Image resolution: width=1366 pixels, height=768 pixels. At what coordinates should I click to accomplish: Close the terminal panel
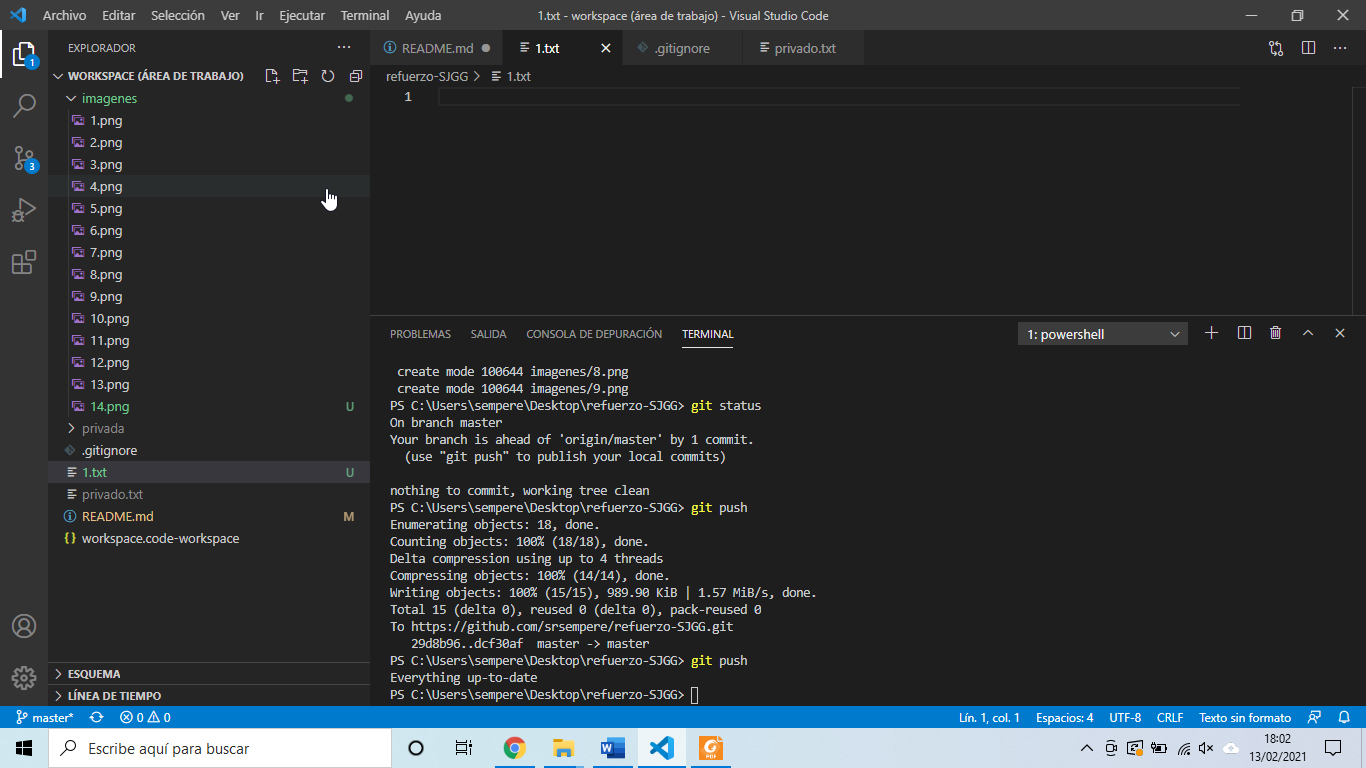(x=1340, y=333)
